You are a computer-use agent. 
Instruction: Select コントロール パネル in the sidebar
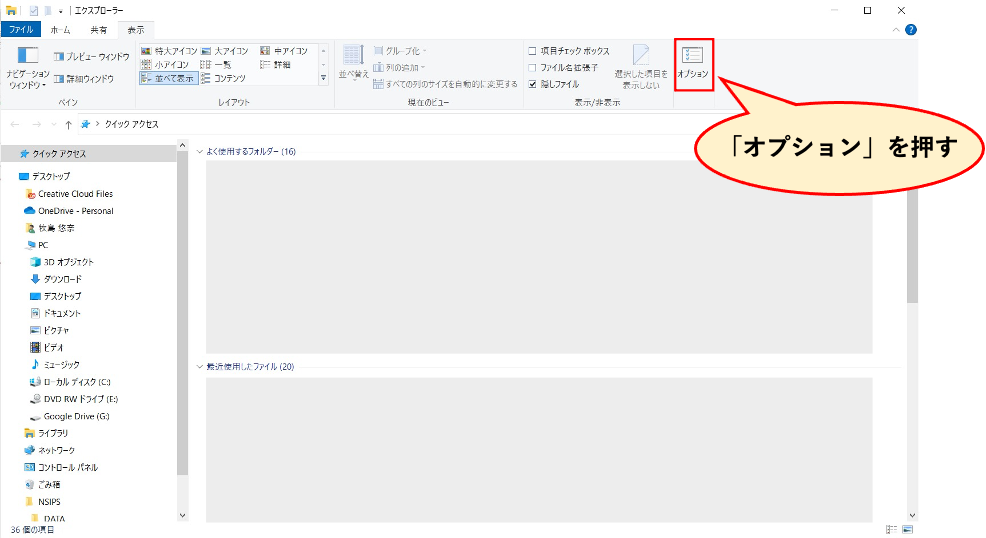(x=67, y=467)
